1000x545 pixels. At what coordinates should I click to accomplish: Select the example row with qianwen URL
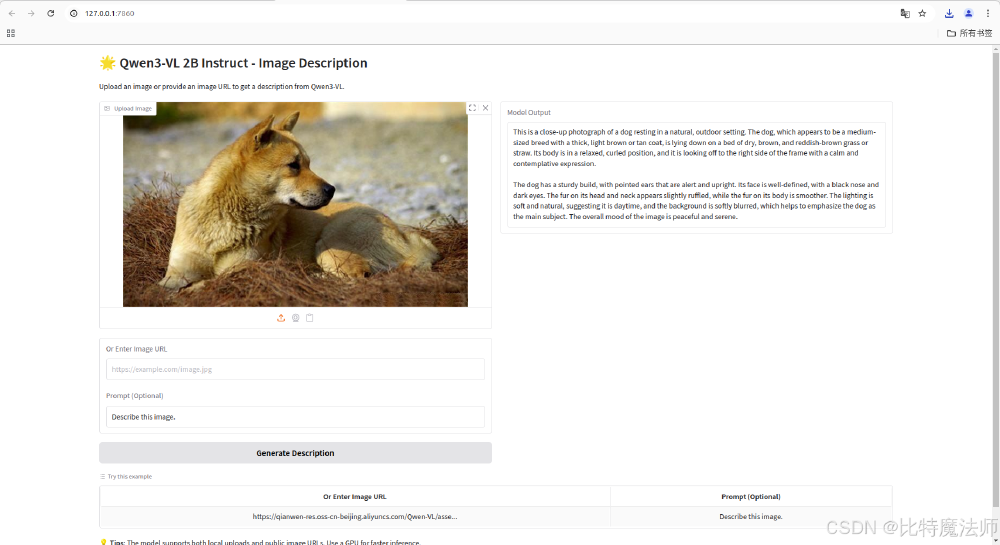tap(355, 517)
